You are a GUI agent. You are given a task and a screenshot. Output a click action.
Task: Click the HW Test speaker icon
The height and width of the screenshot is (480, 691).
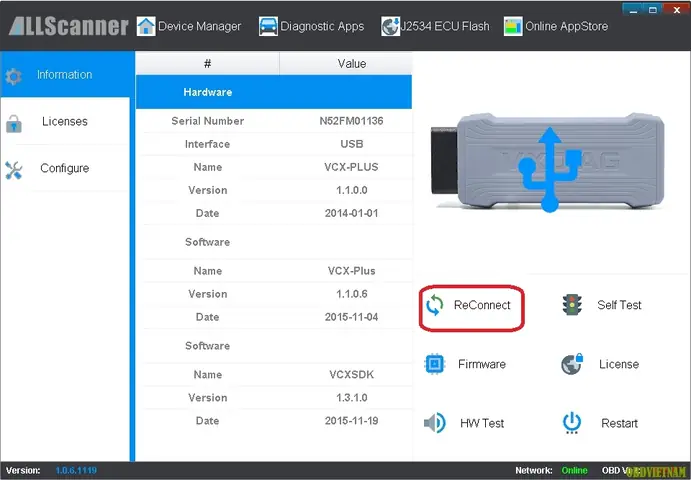(x=434, y=423)
